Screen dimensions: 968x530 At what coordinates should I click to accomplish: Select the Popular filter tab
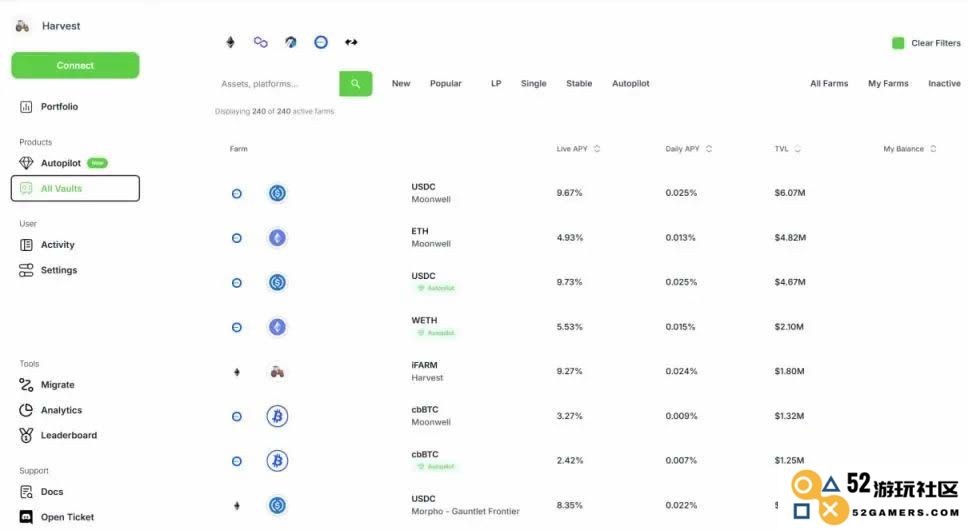pyautogui.click(x=446, y=83)
